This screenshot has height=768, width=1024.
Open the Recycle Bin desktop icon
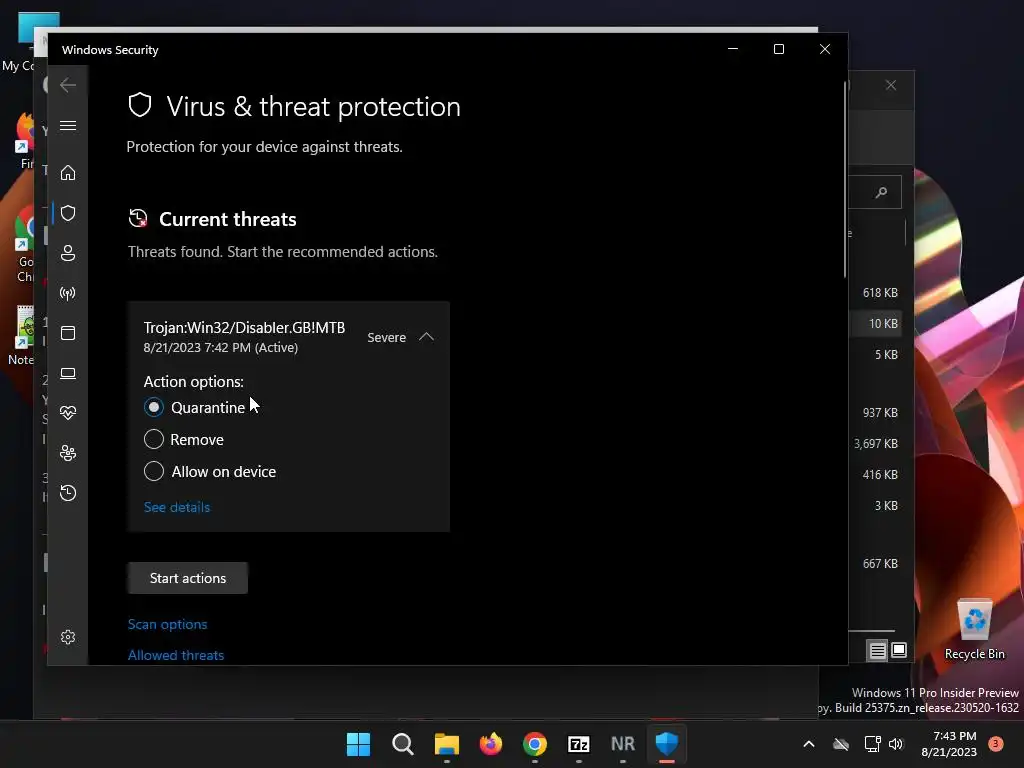pyautogui.click(x=974, y=629)
